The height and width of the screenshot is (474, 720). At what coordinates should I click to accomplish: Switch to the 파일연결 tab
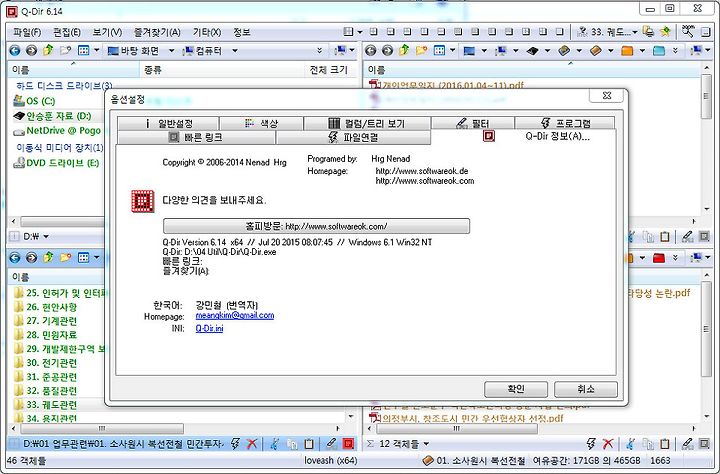pos(353,137)
